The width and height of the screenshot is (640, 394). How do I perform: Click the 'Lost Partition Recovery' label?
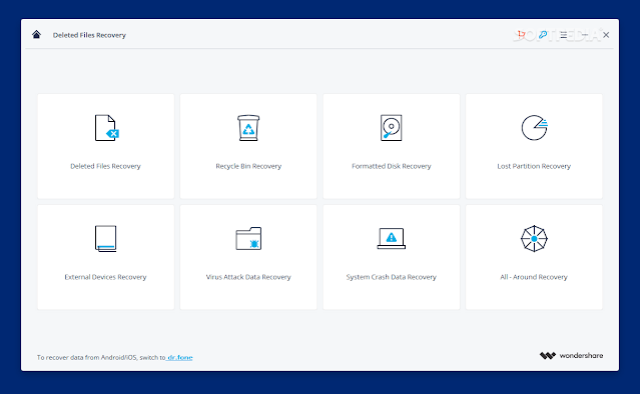click(x=534, y=166)
